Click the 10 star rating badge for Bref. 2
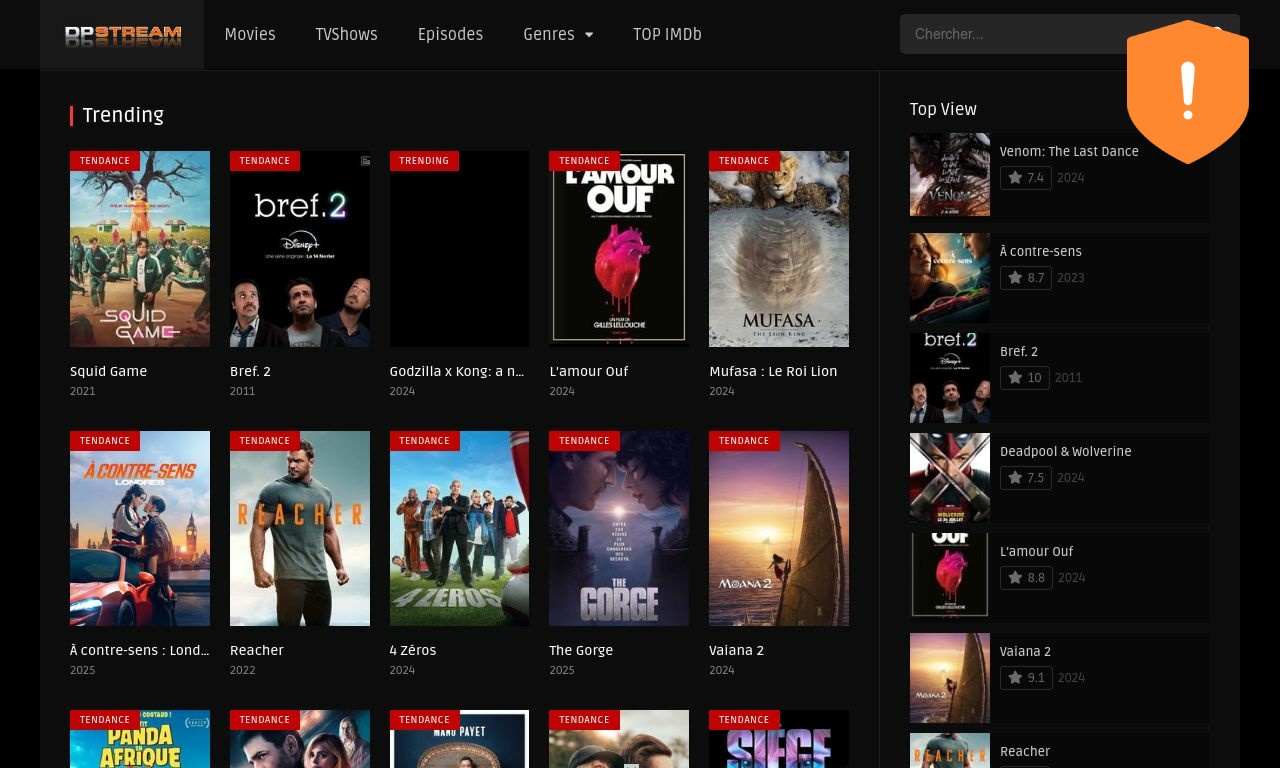Image resolution: width=1280 pixels, height=768 pixels. click(1025, 378)
